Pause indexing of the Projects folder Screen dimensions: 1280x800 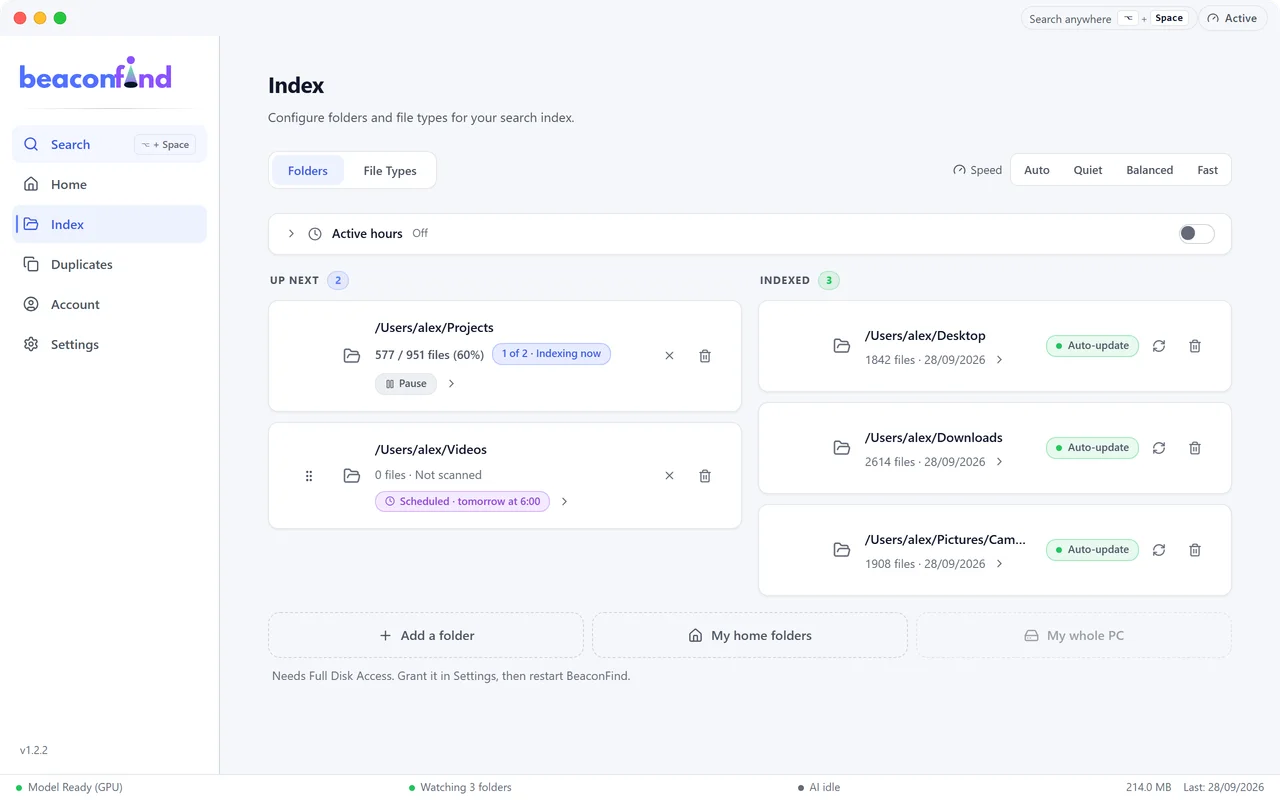406,384
